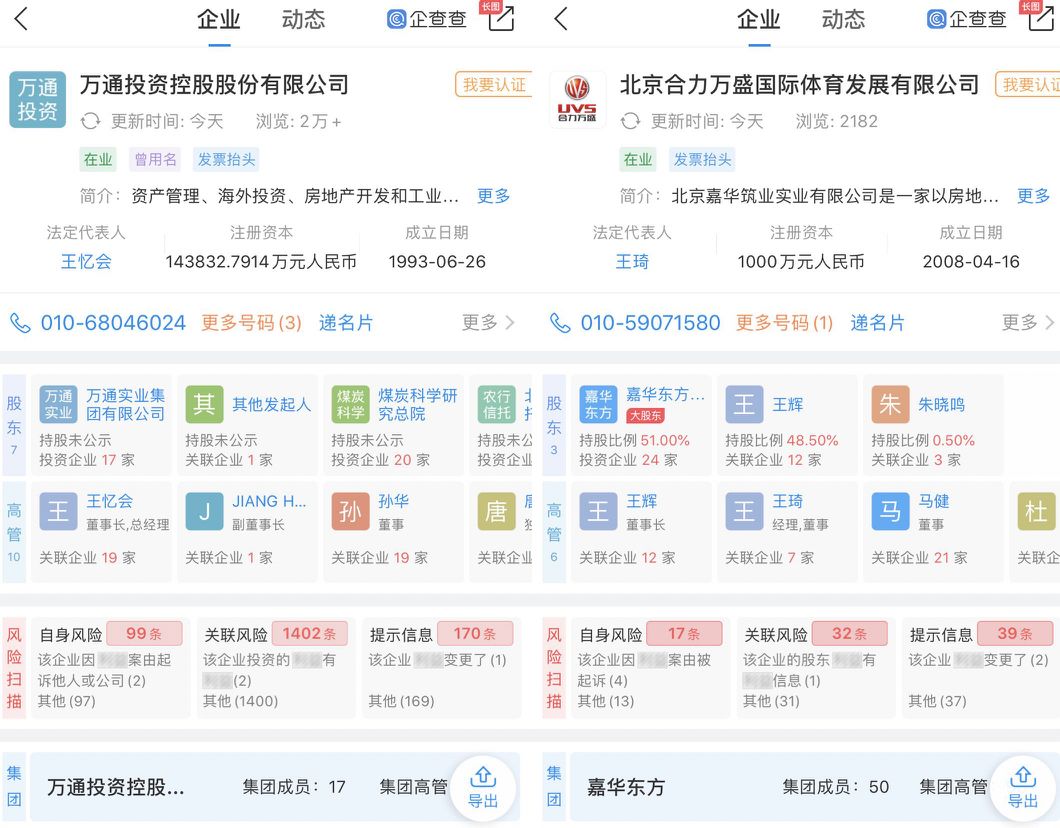This screenshot has height=828, width=1060.
Task: Refresh update time for 北京合力万盛
Action: pyautogui.click(x=630, y=122)
